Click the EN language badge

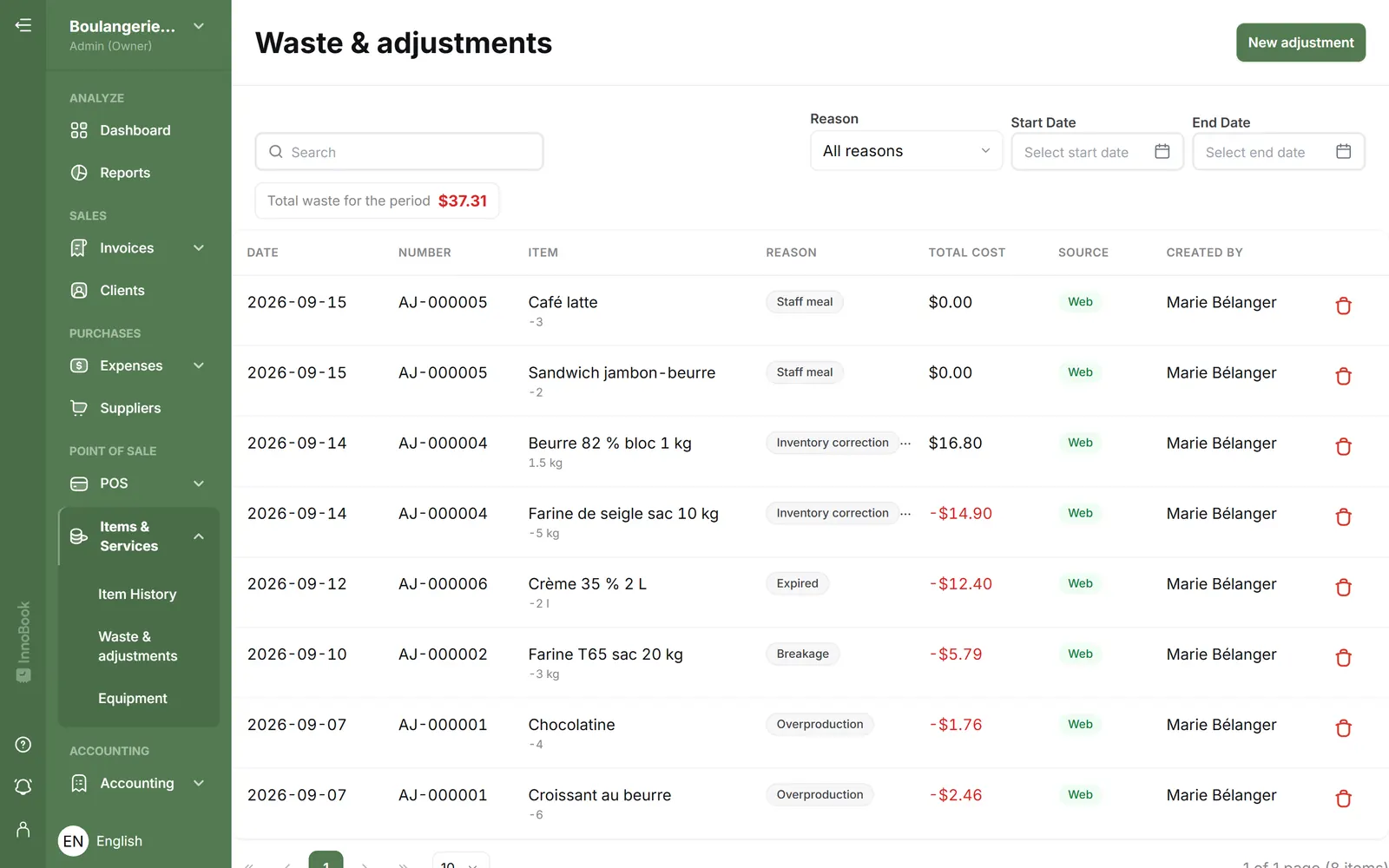click(73, 840)
